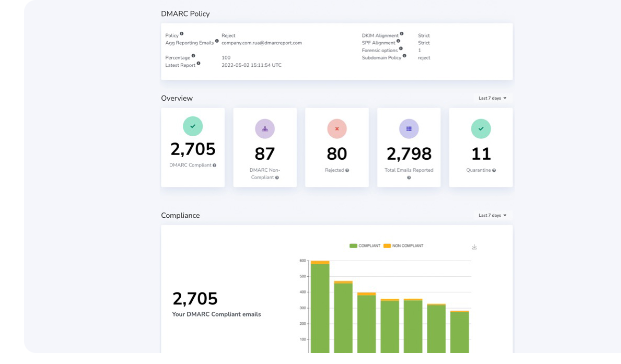Viewport: 621px width, 364px height.
Task: Click the Subdomain Policy reject value
Action: point(424,58)
